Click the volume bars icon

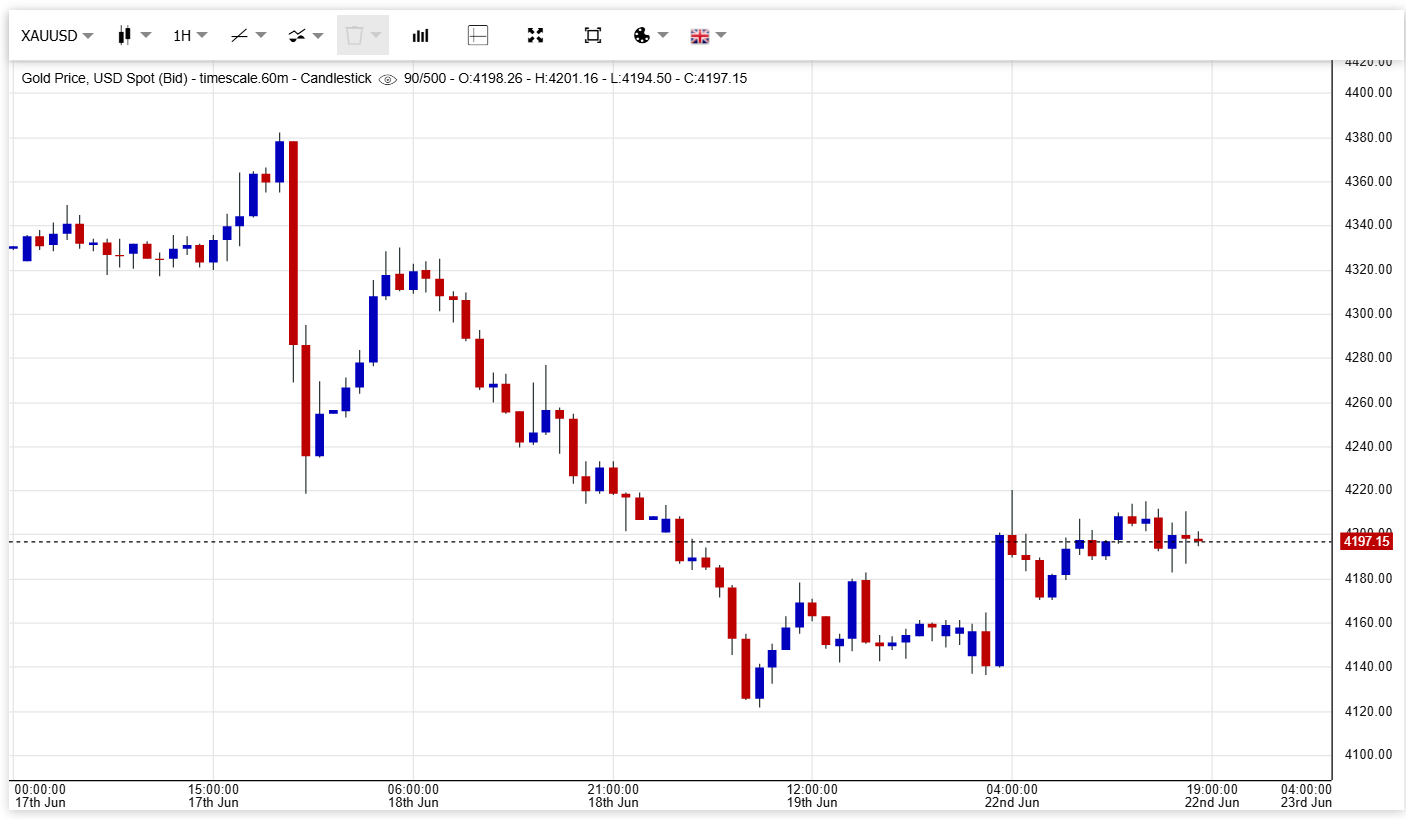point(421,36)
